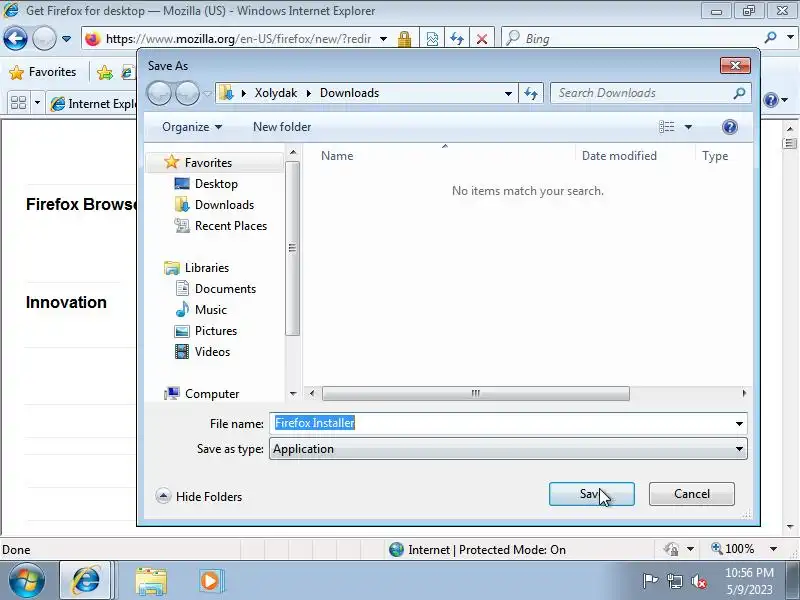Open the zoom level 100% control
800x600 pixels.
point(739,549)
